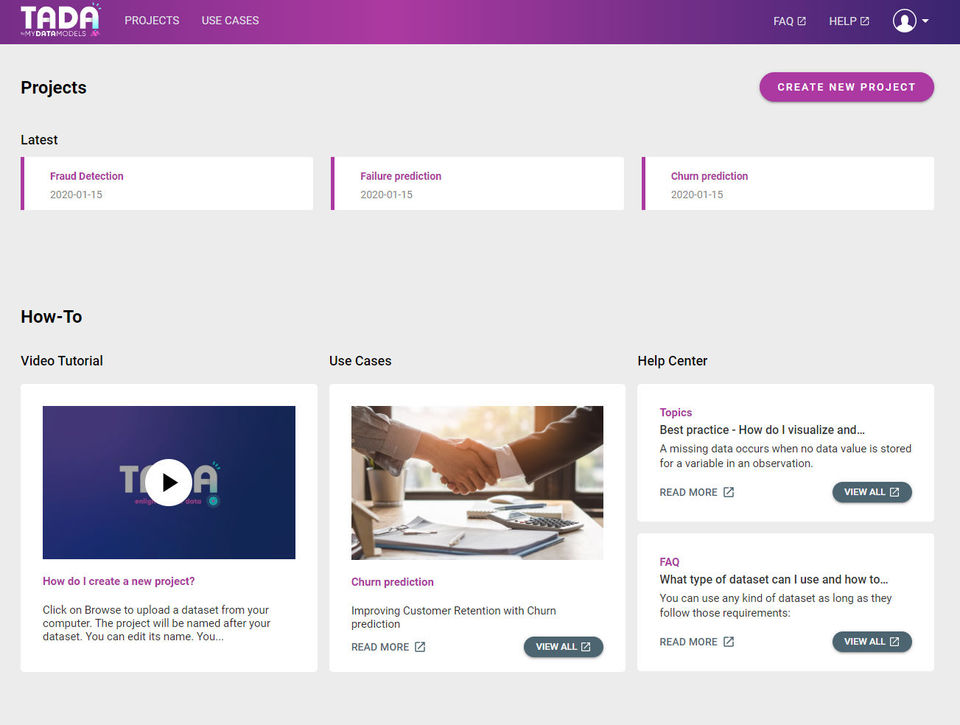Open the USE CASES menu item
Screen dimensions: 960x725
coord(230,20)
